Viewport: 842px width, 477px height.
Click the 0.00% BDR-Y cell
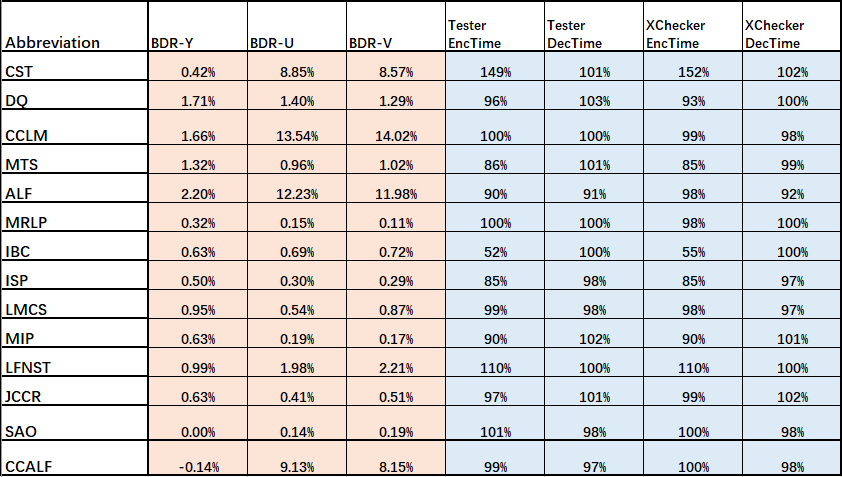(198, 423)
